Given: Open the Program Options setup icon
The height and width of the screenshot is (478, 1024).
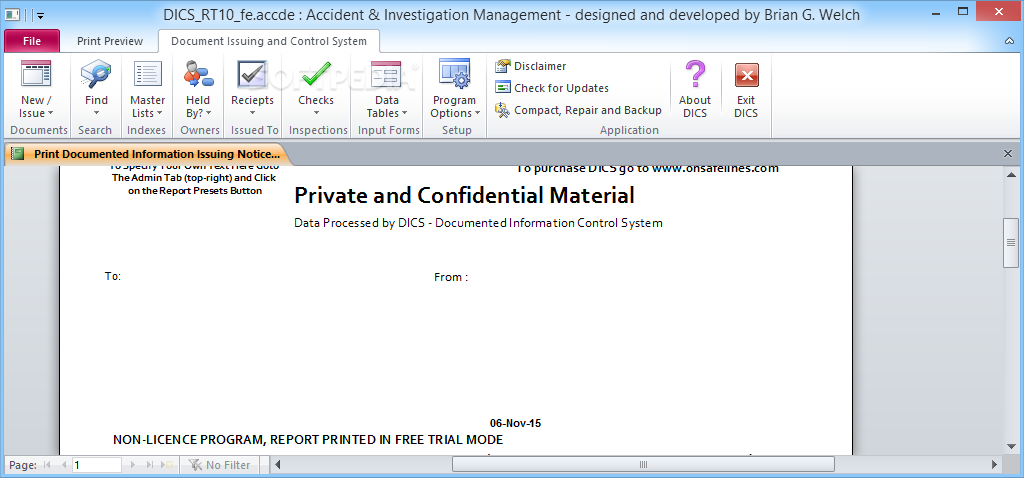Looking at the screenshot, I should pyautogui.click(x=455, y=74).
